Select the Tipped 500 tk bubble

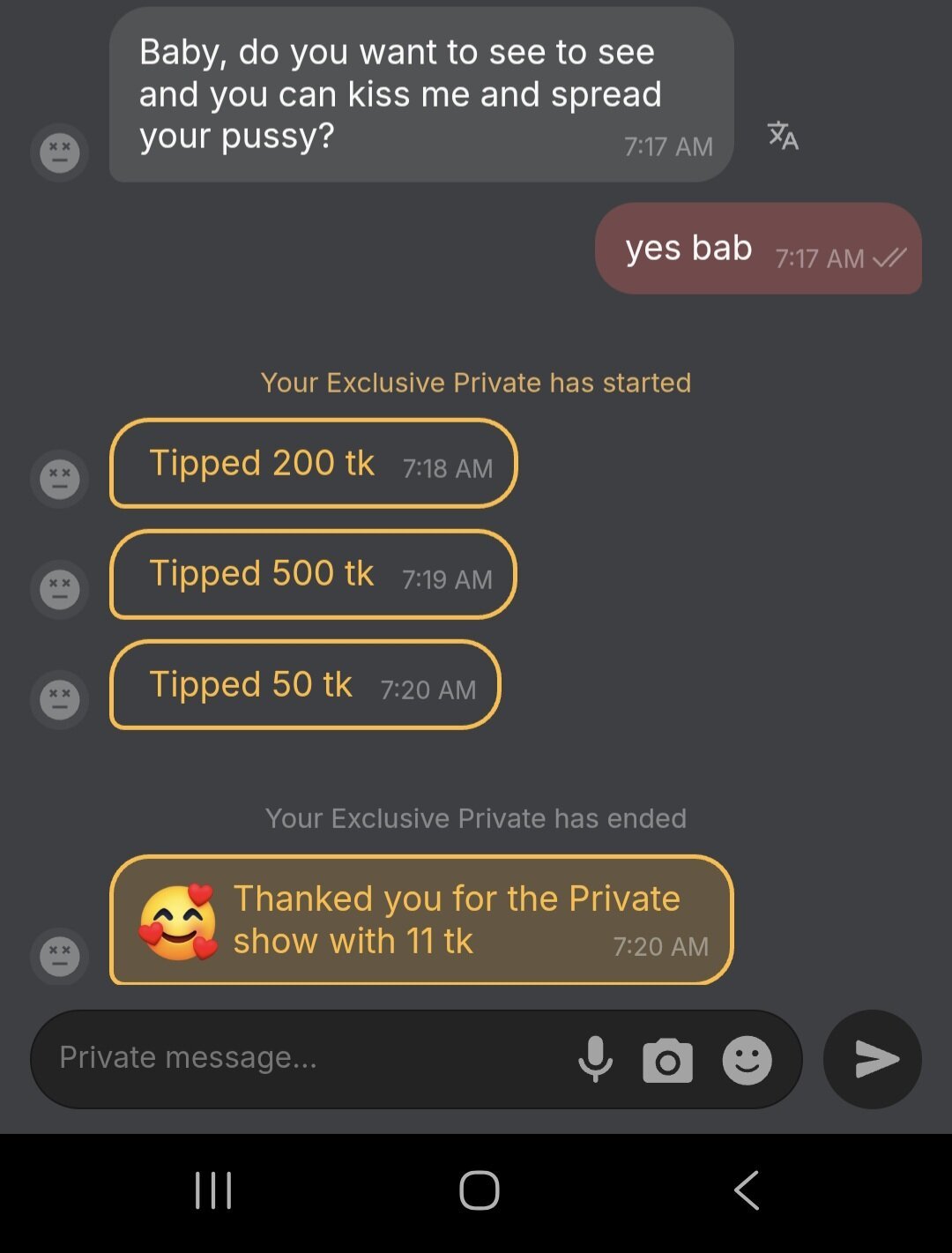pos(313,574)
